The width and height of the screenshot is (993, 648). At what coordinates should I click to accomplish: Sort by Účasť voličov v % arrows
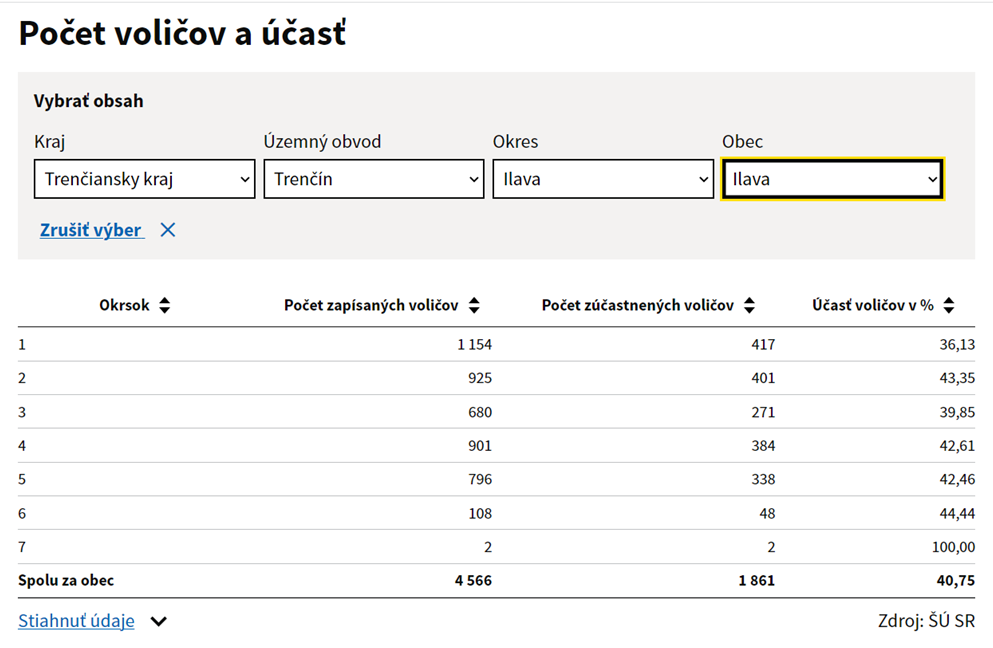[x=949, y=306]
